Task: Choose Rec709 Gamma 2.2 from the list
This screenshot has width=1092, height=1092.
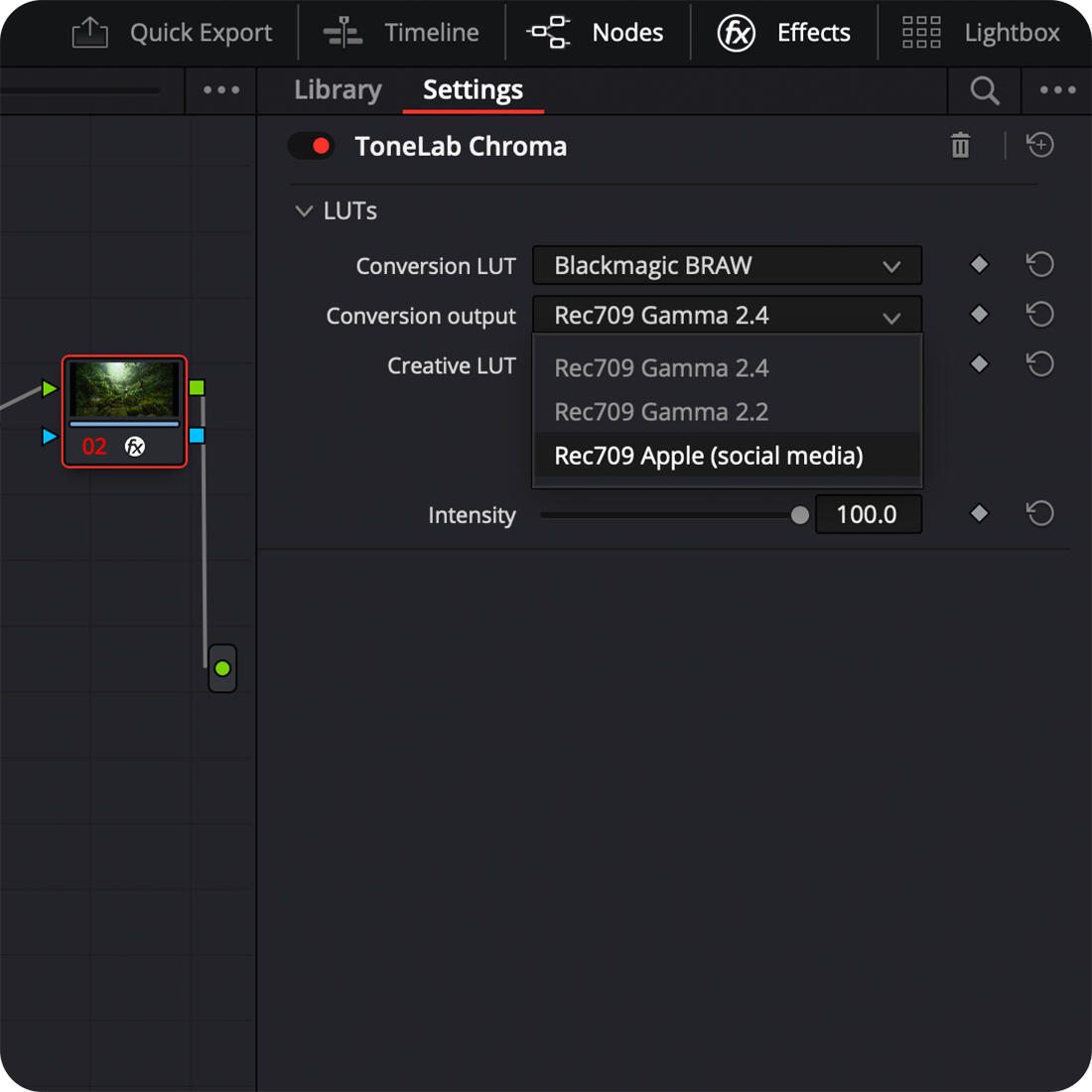Action: (x=661, y=412)
